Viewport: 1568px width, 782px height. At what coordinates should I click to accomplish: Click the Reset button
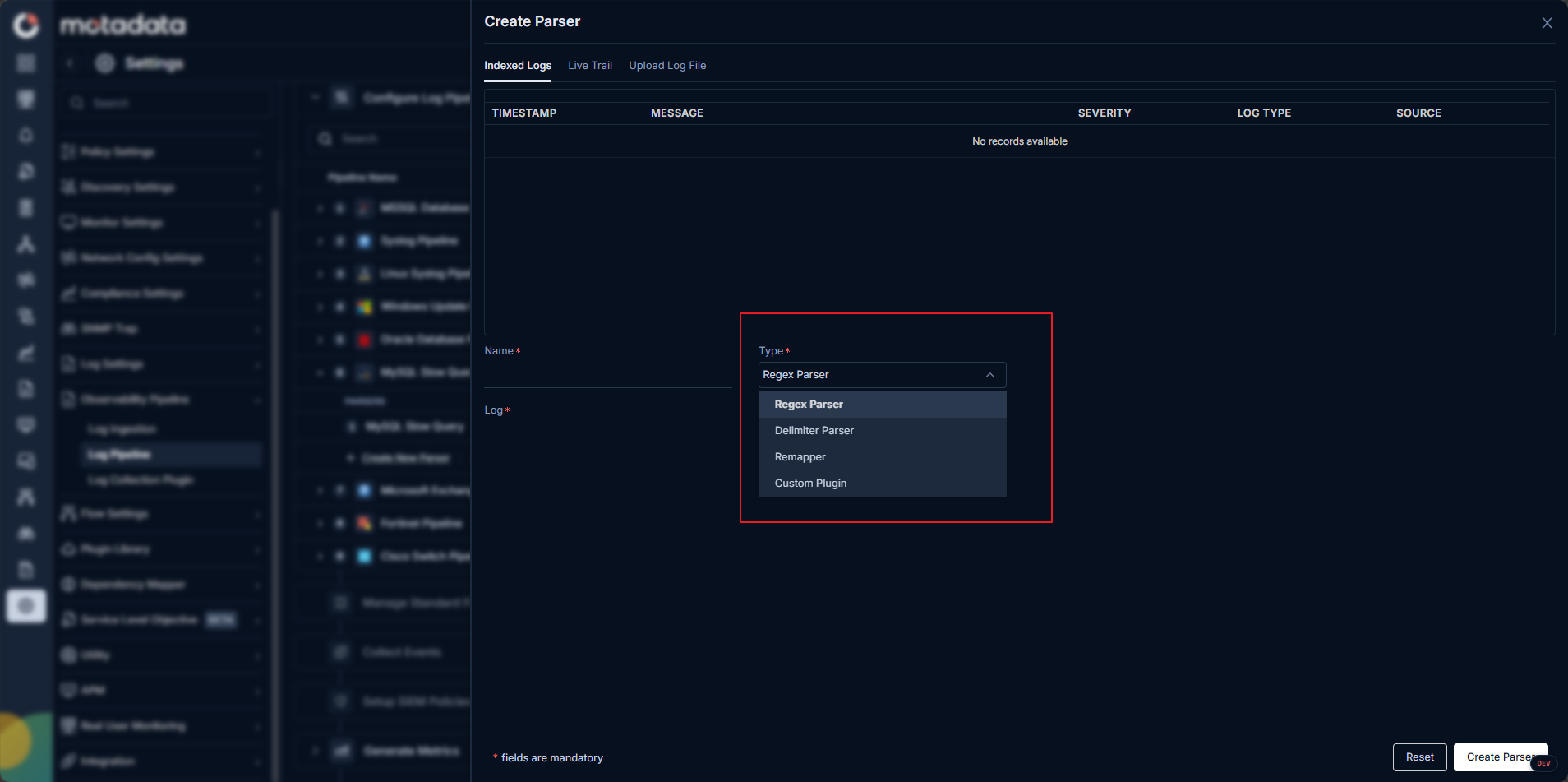point(1419,757)
